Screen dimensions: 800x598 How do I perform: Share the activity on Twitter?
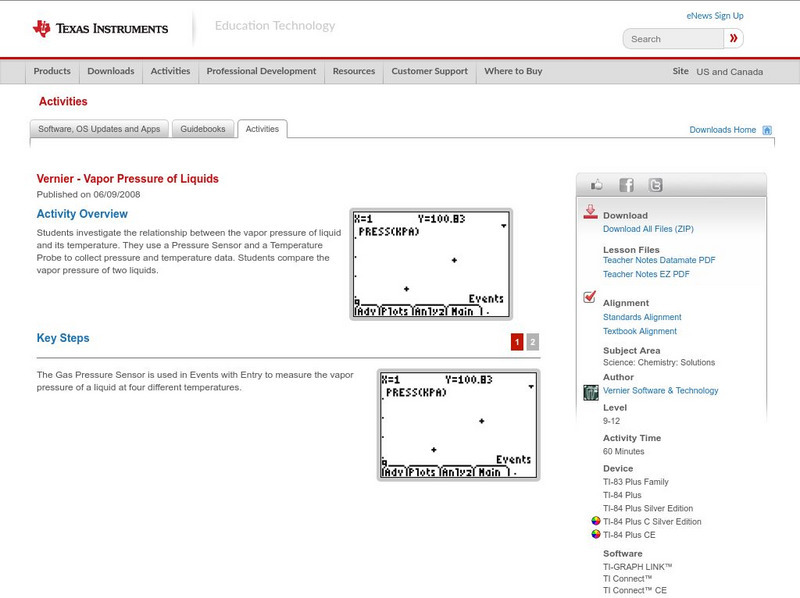click(x=655, y=184)
